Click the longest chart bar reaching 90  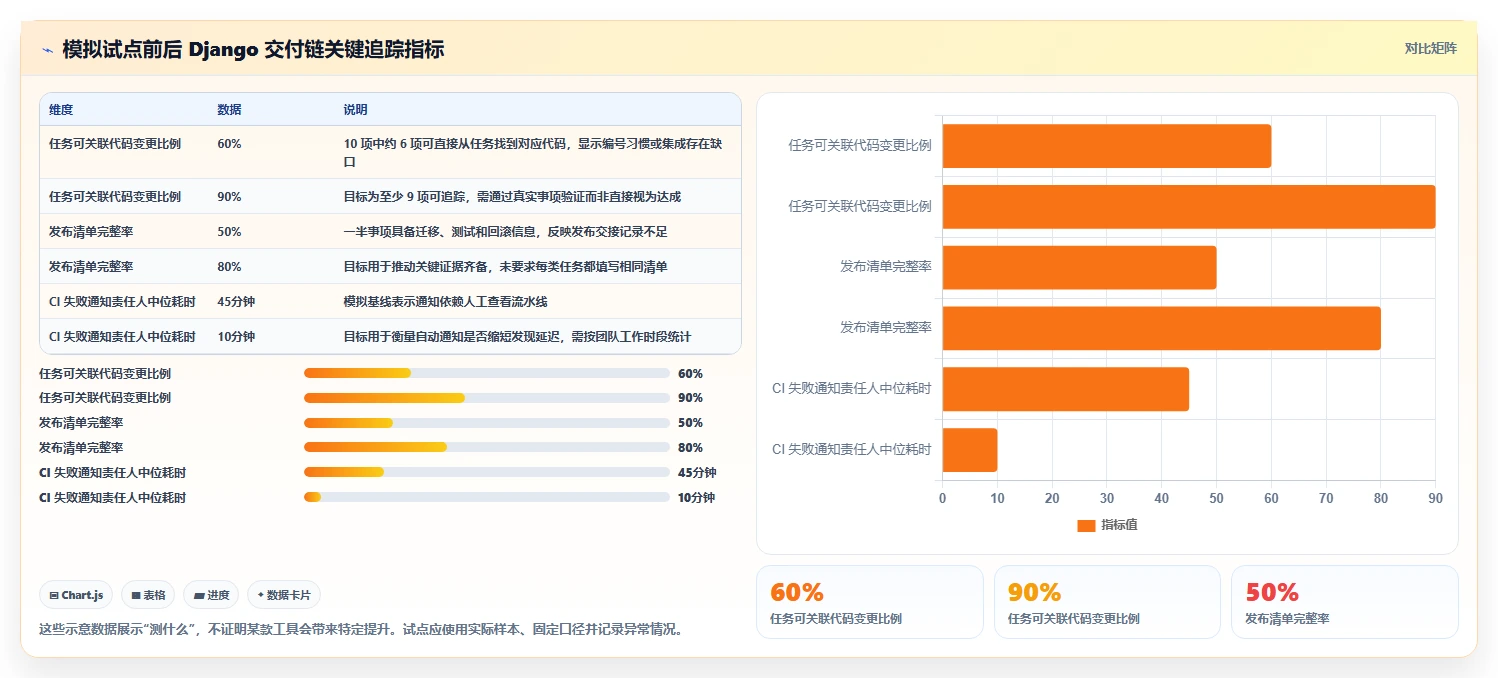(x=1189, y=207)
